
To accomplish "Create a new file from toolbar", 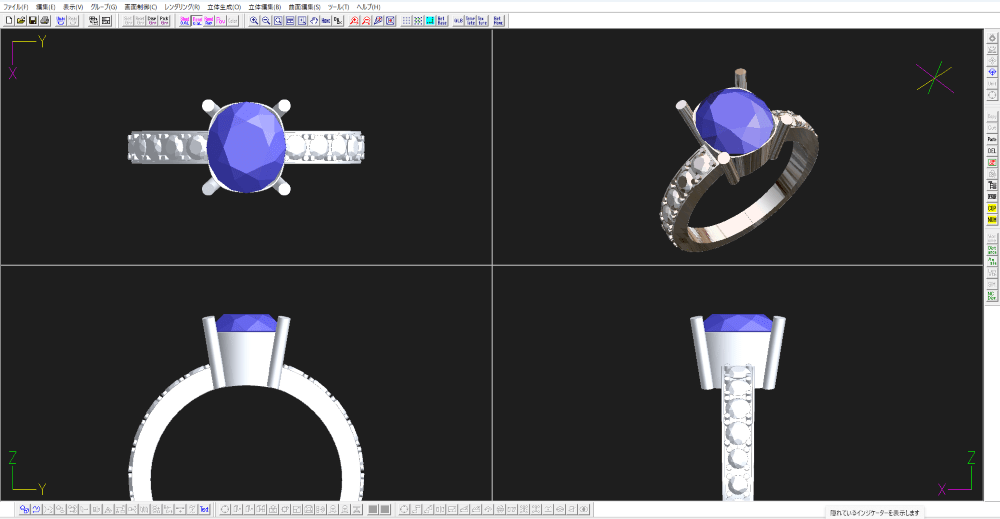I will point(9,20).
